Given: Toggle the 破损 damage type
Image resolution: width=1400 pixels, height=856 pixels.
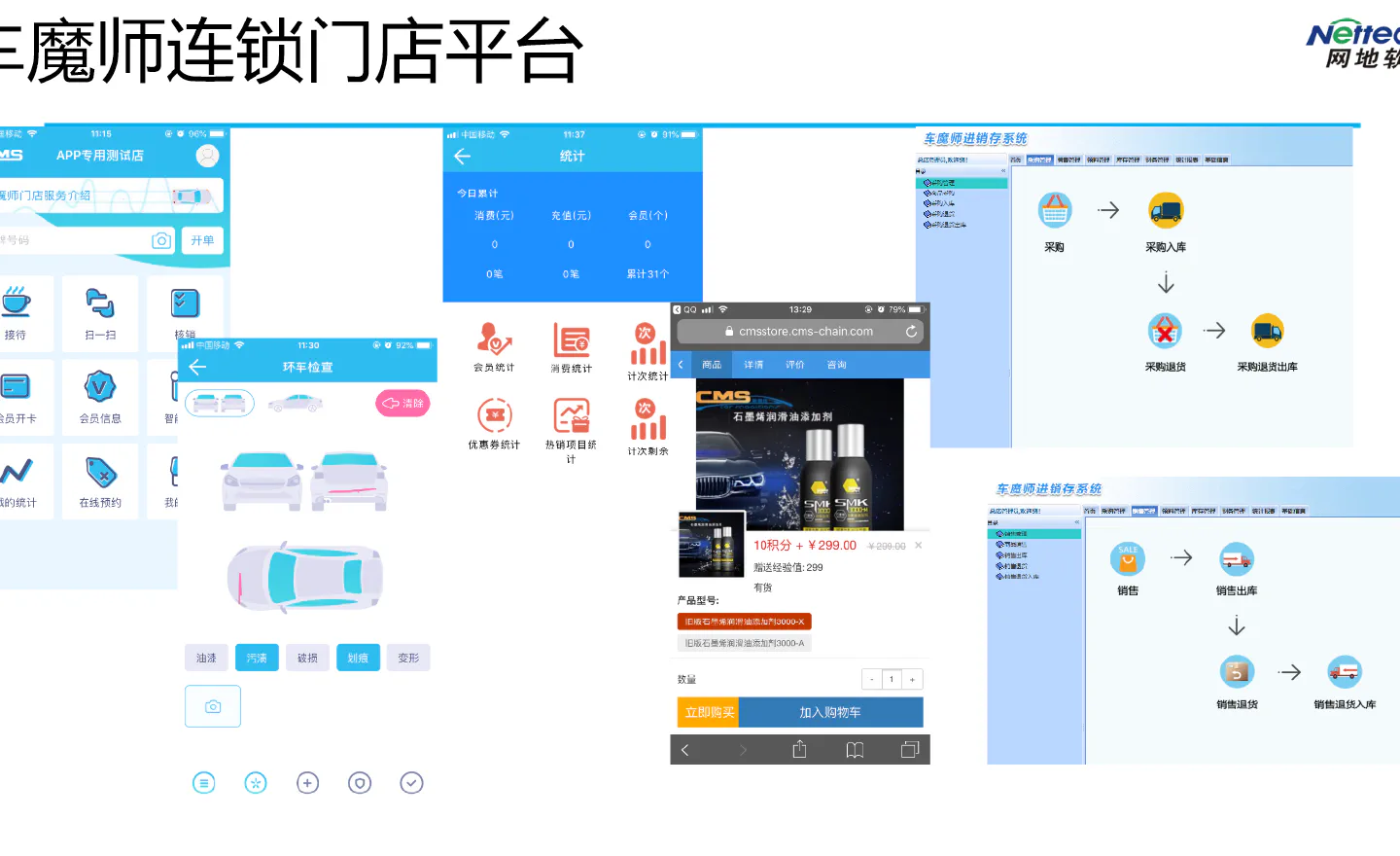Looking at the screenshot, I should (307, 658).
